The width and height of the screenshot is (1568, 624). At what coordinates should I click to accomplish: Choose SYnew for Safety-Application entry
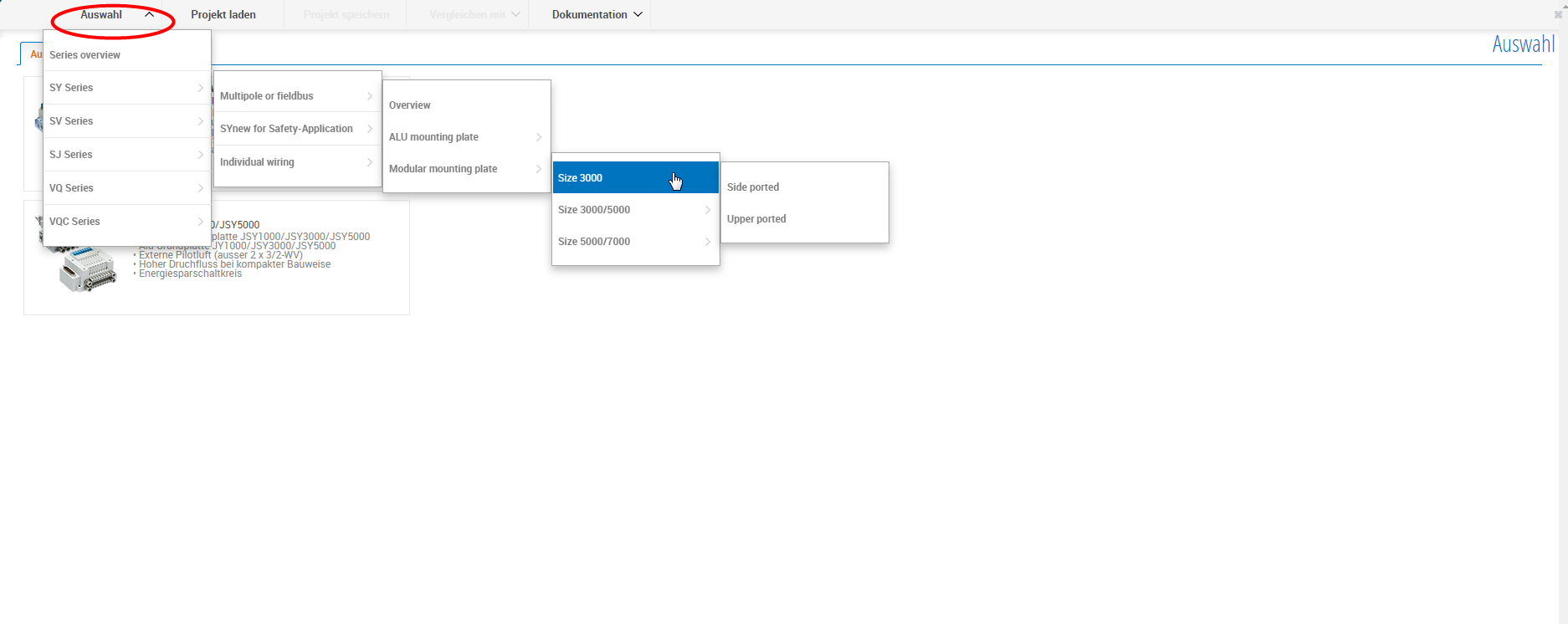point(297,129)
